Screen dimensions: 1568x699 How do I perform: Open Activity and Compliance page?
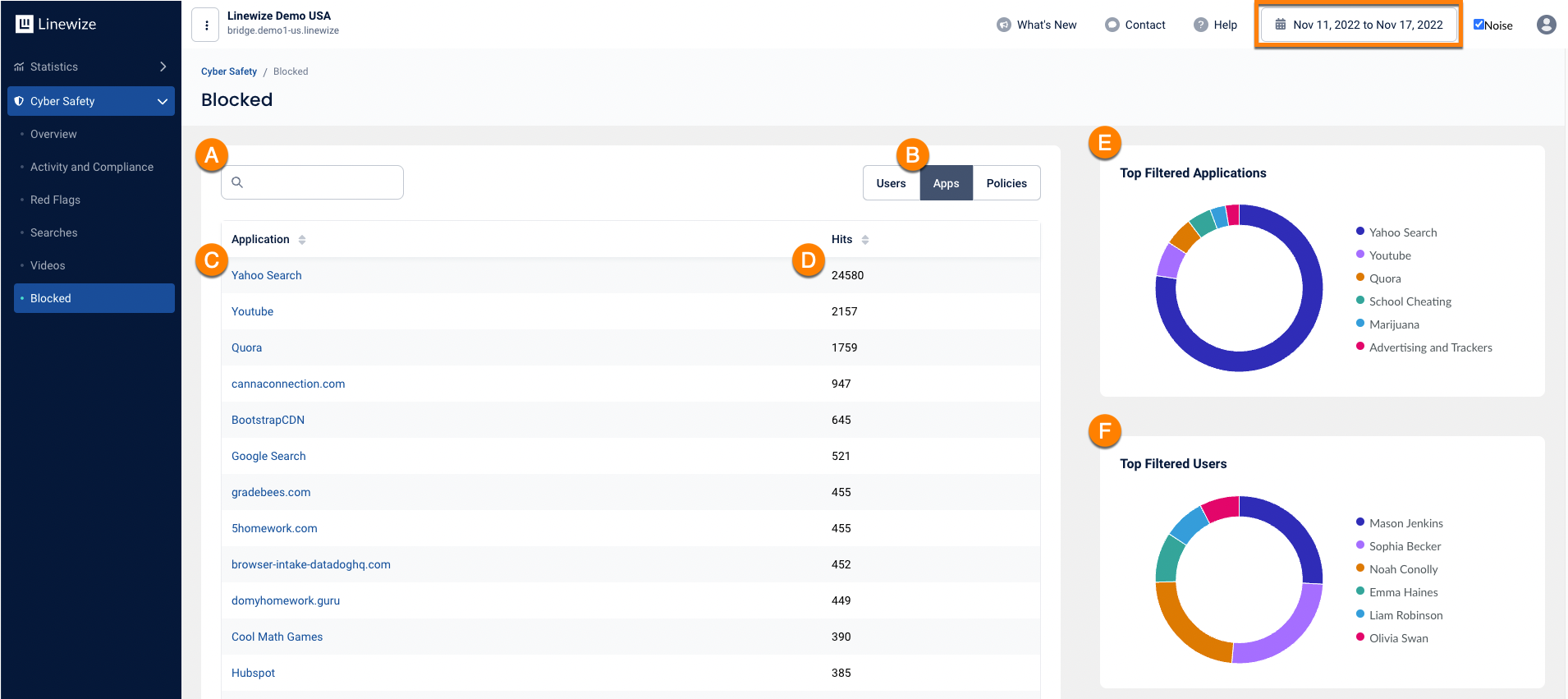click(x=92, y=167)
